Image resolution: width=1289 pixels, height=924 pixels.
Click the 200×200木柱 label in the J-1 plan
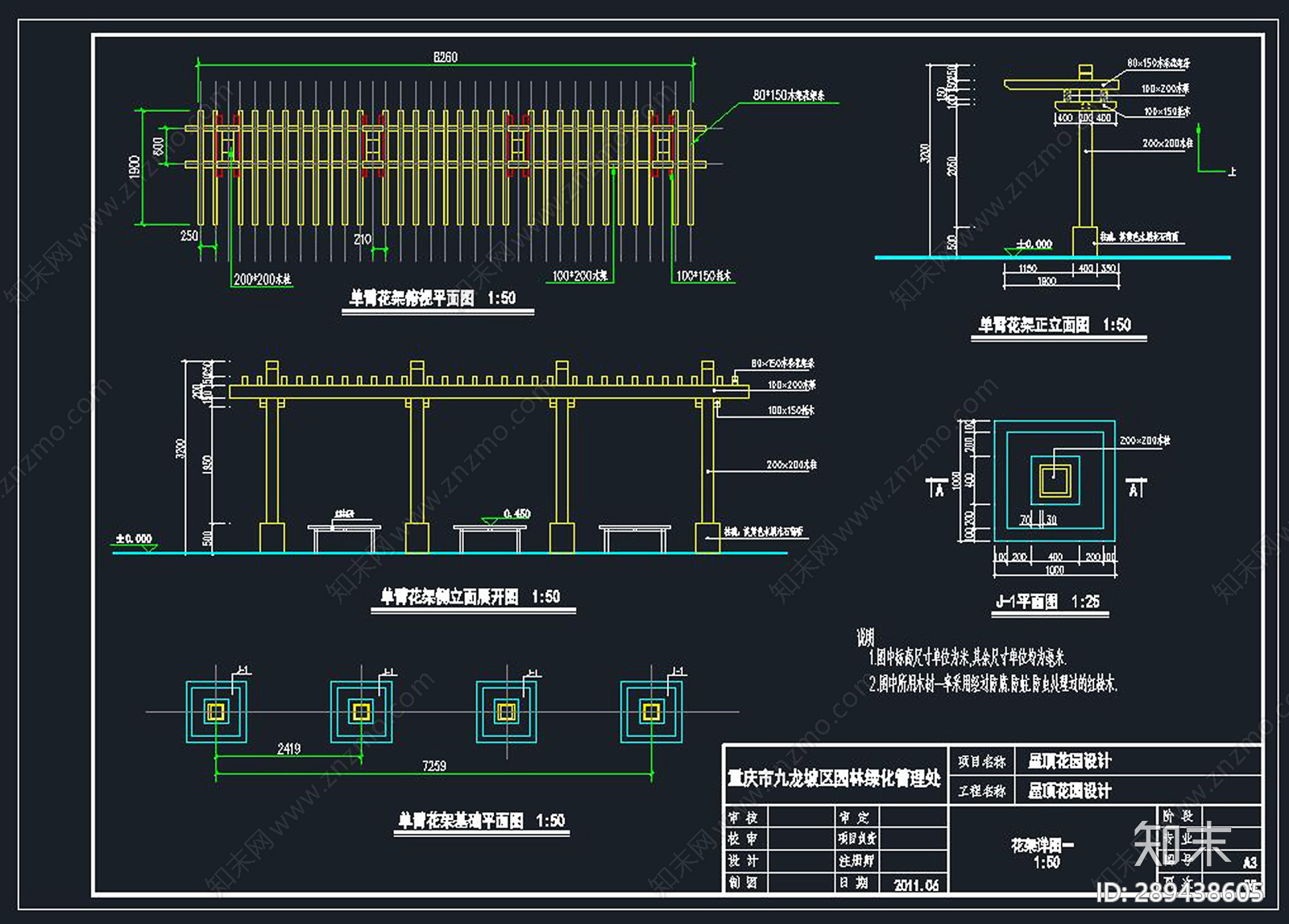click(1145, 441)
